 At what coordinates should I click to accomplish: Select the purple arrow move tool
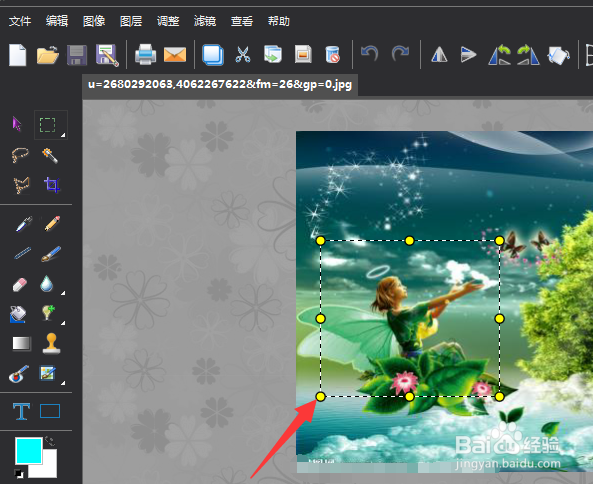click(x=17, y=124)
